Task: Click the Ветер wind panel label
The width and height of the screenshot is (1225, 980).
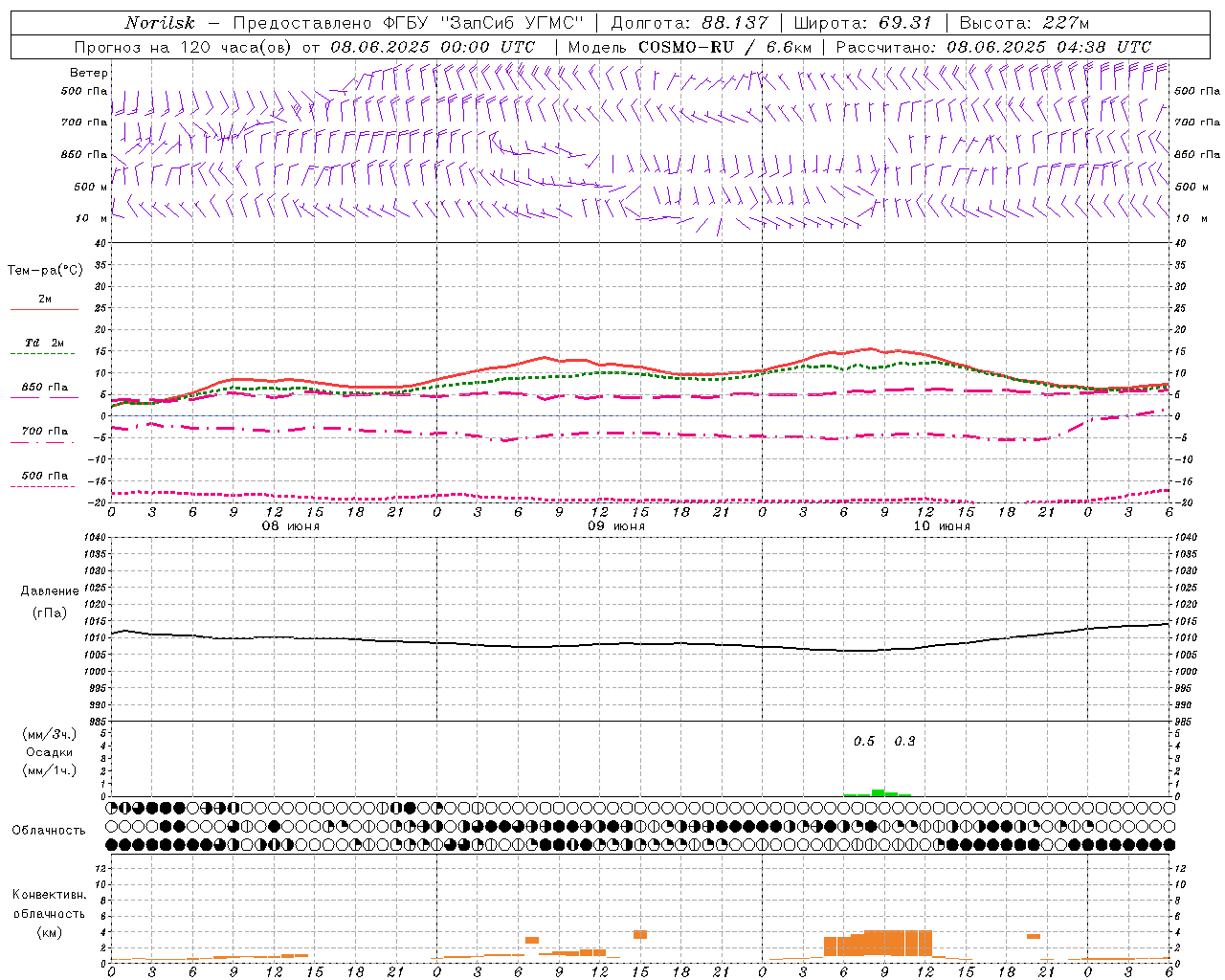Action: click(x=89, y=73)
